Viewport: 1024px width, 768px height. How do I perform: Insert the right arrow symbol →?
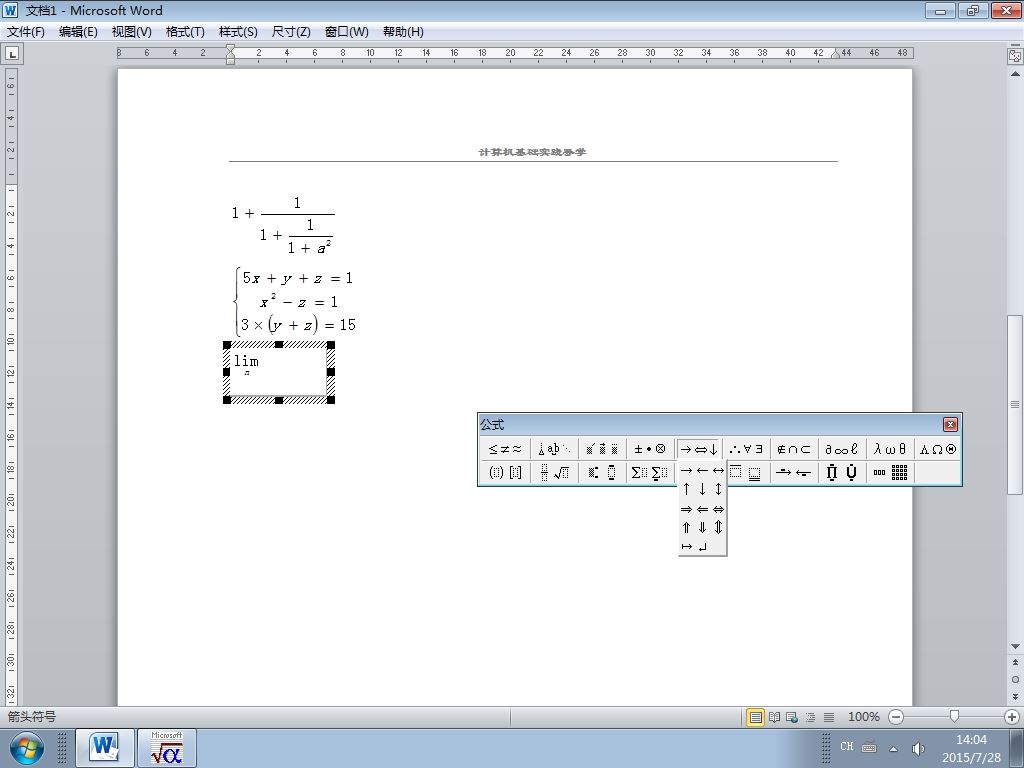point(686,470)
